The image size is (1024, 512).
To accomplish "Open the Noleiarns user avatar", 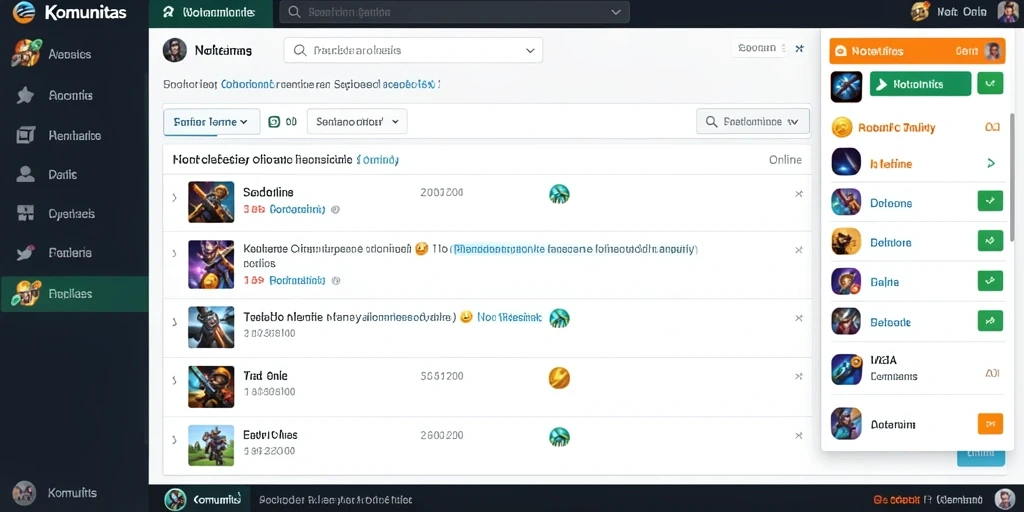I will 174,50.
